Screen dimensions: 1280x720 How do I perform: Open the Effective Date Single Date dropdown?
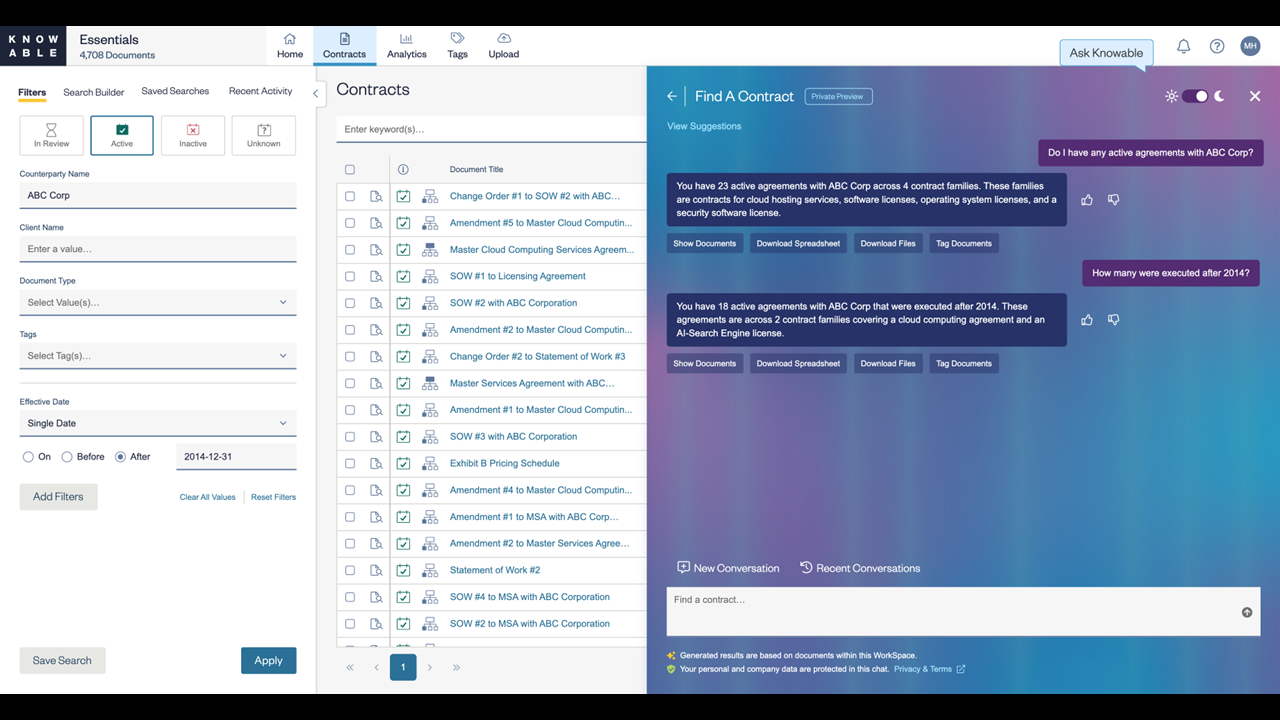pos(158,423)
